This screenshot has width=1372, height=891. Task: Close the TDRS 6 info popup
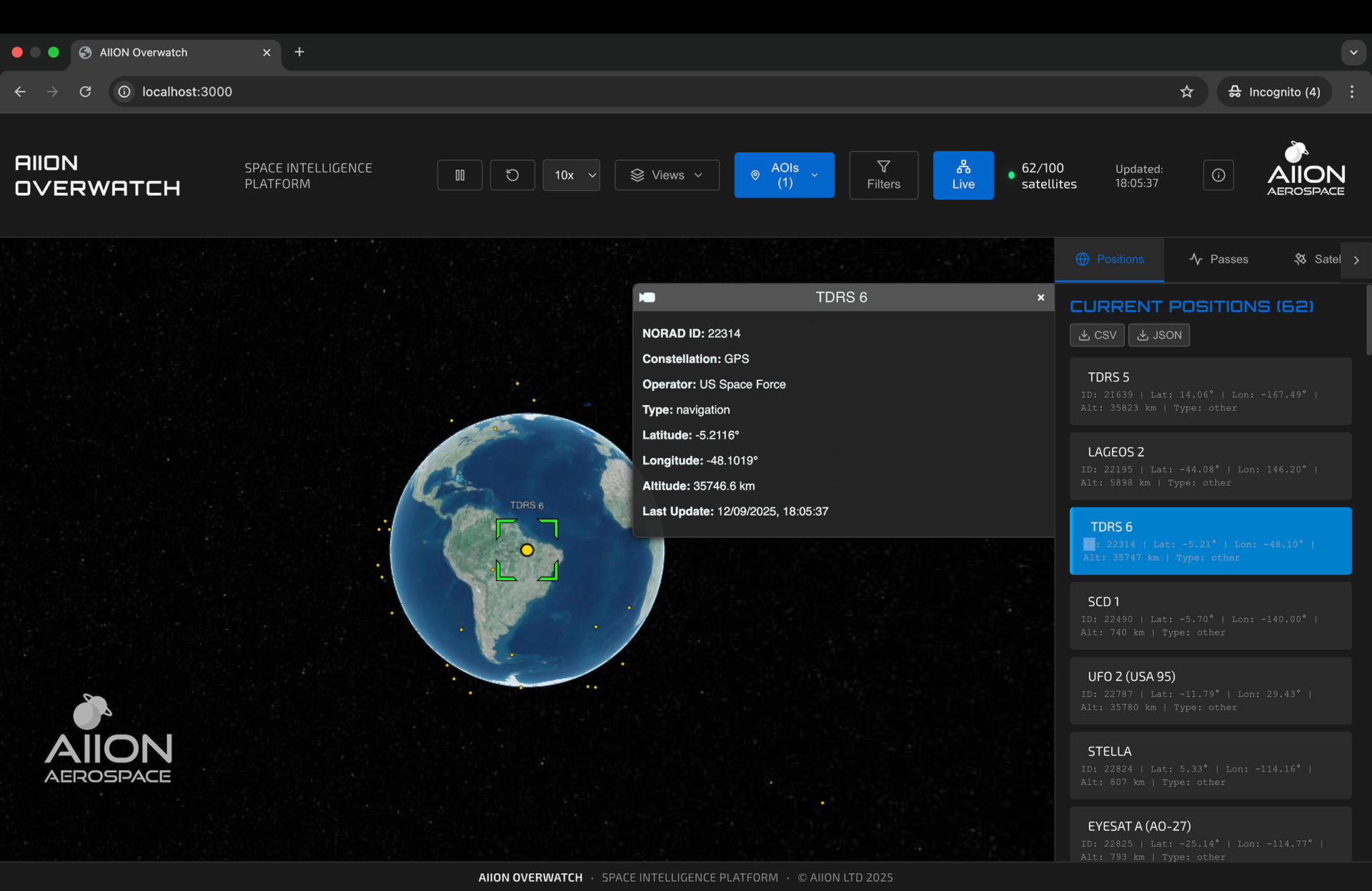click(1040, 297)
